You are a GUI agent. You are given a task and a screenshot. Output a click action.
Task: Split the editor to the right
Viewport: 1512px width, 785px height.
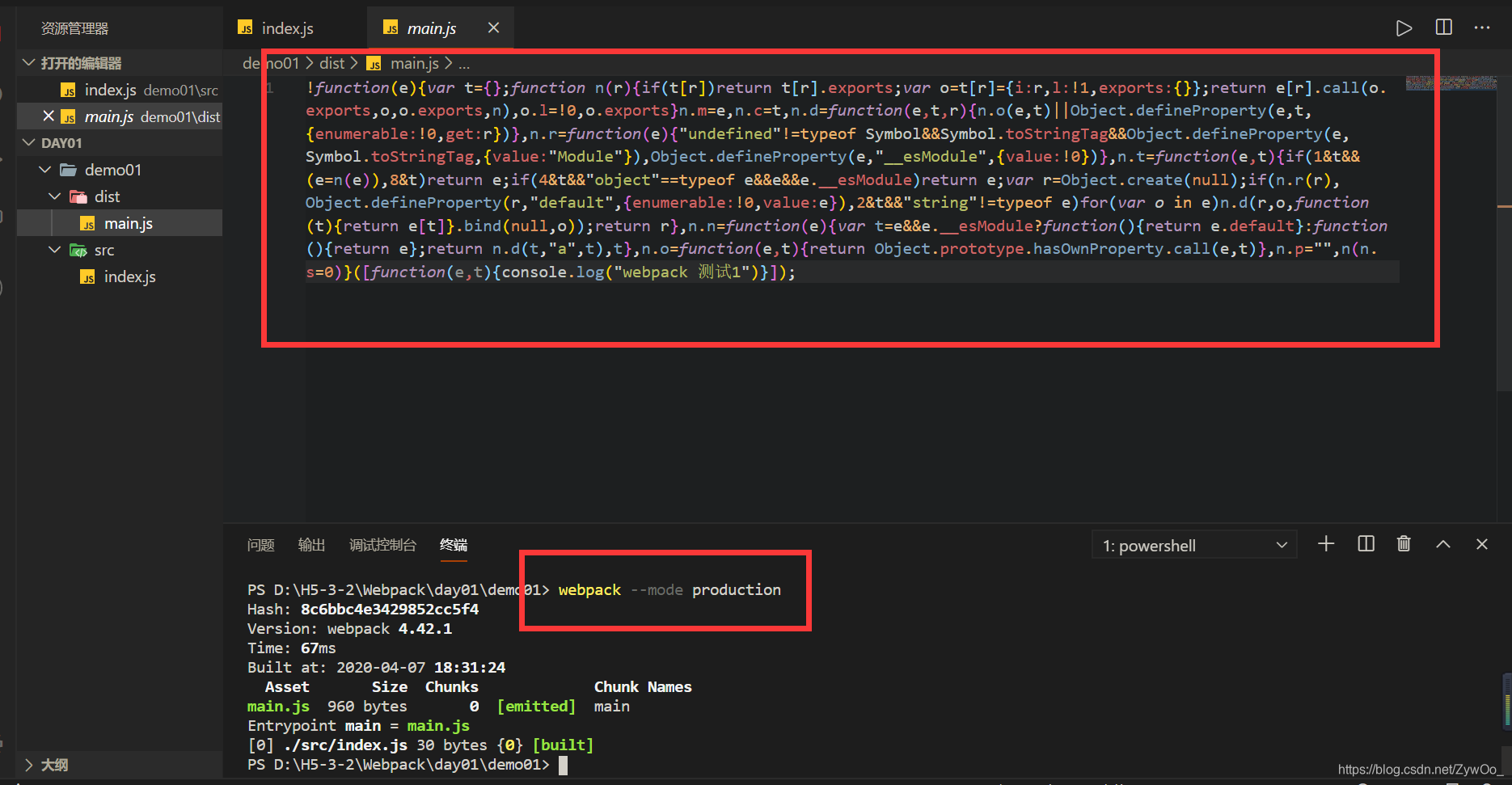point(1443,27)
